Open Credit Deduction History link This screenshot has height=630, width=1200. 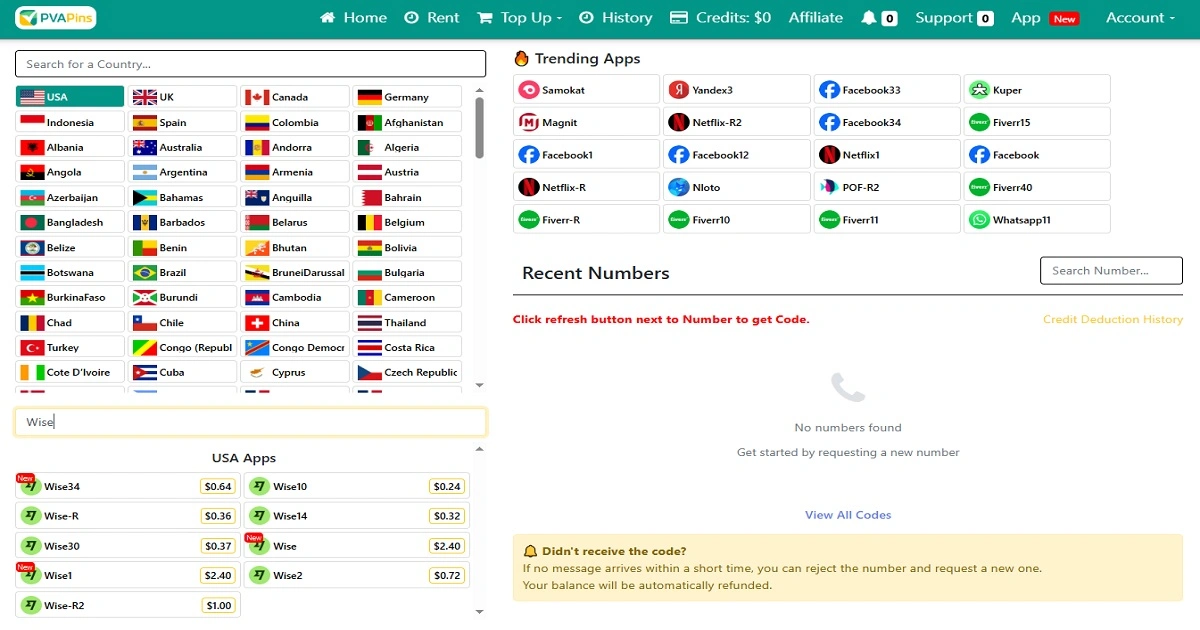1113,319
